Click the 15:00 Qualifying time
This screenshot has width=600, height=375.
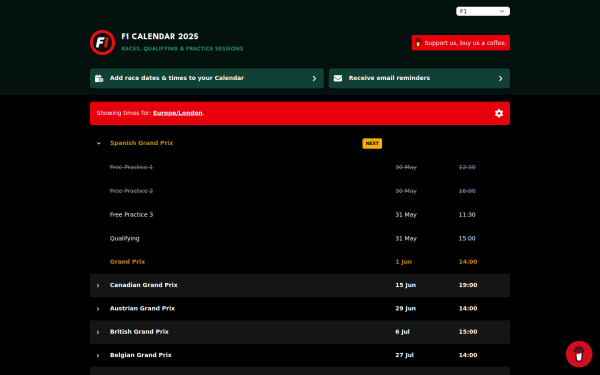coord(467,238)
